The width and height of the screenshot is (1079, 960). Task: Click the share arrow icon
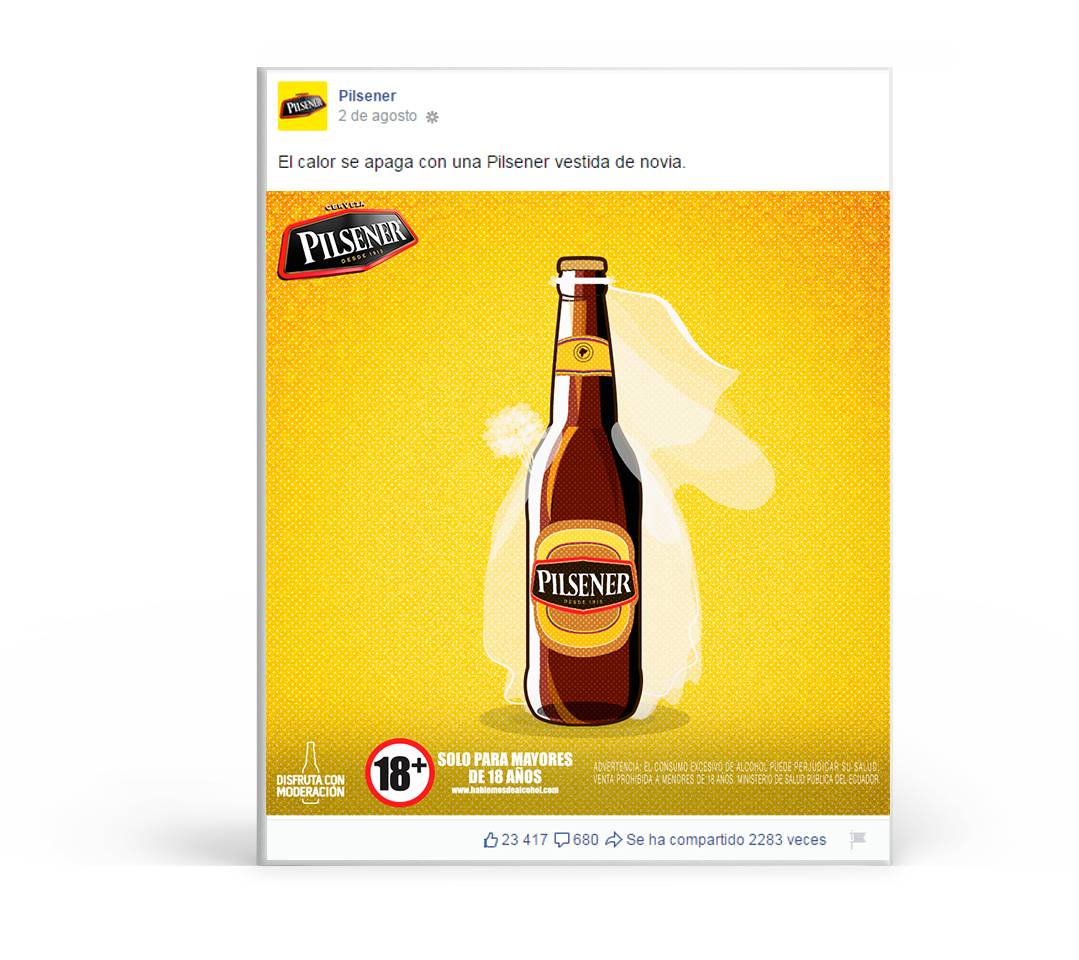(613, 840)
